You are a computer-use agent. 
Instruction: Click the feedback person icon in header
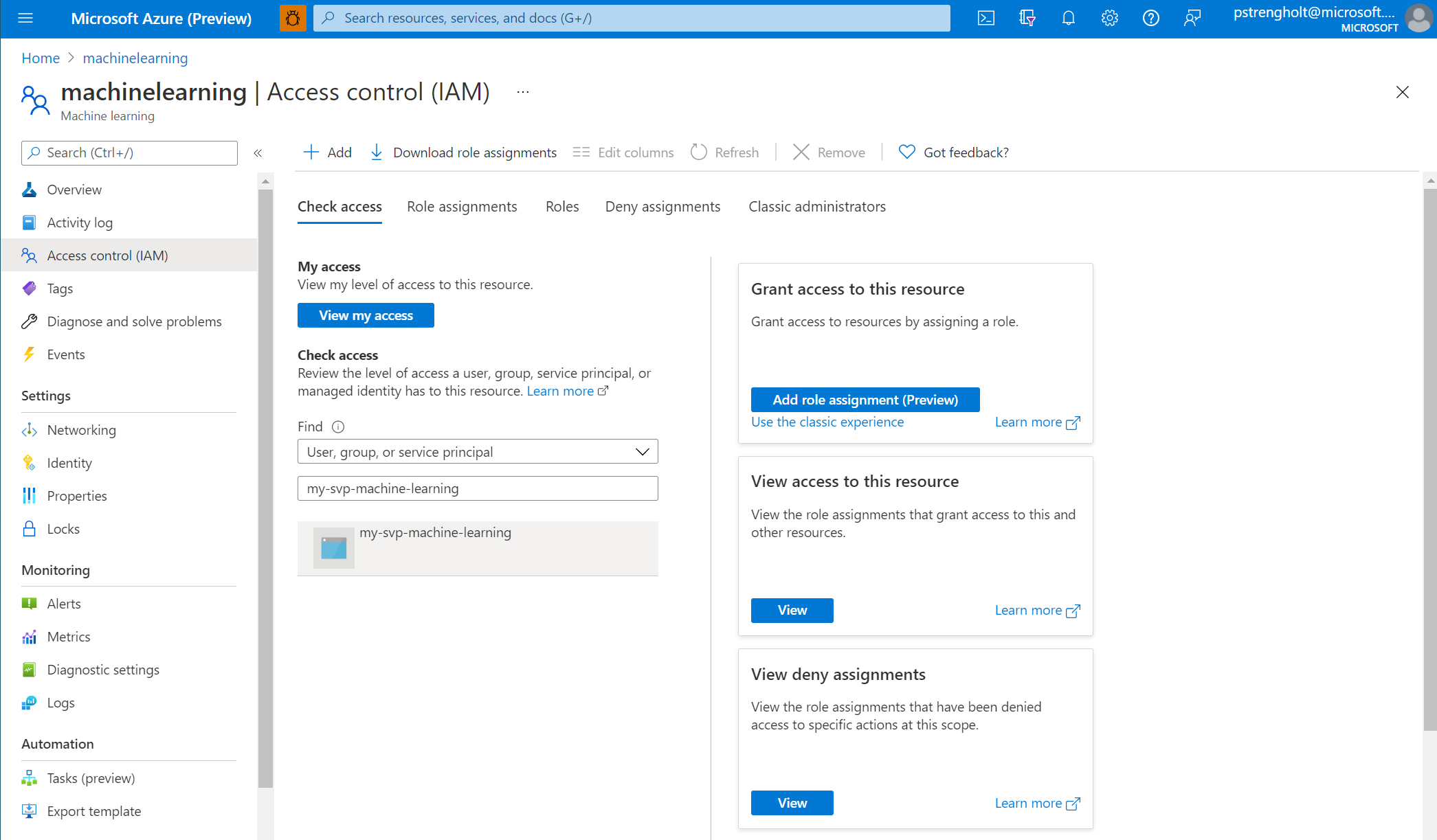[1192, 19]
